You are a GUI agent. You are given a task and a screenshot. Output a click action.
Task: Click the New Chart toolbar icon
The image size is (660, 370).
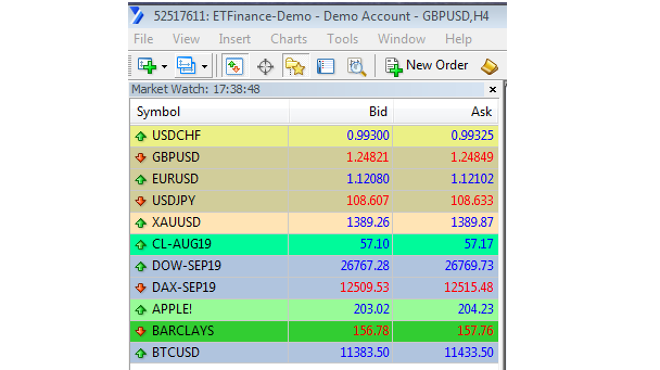[x=147, y=66]
